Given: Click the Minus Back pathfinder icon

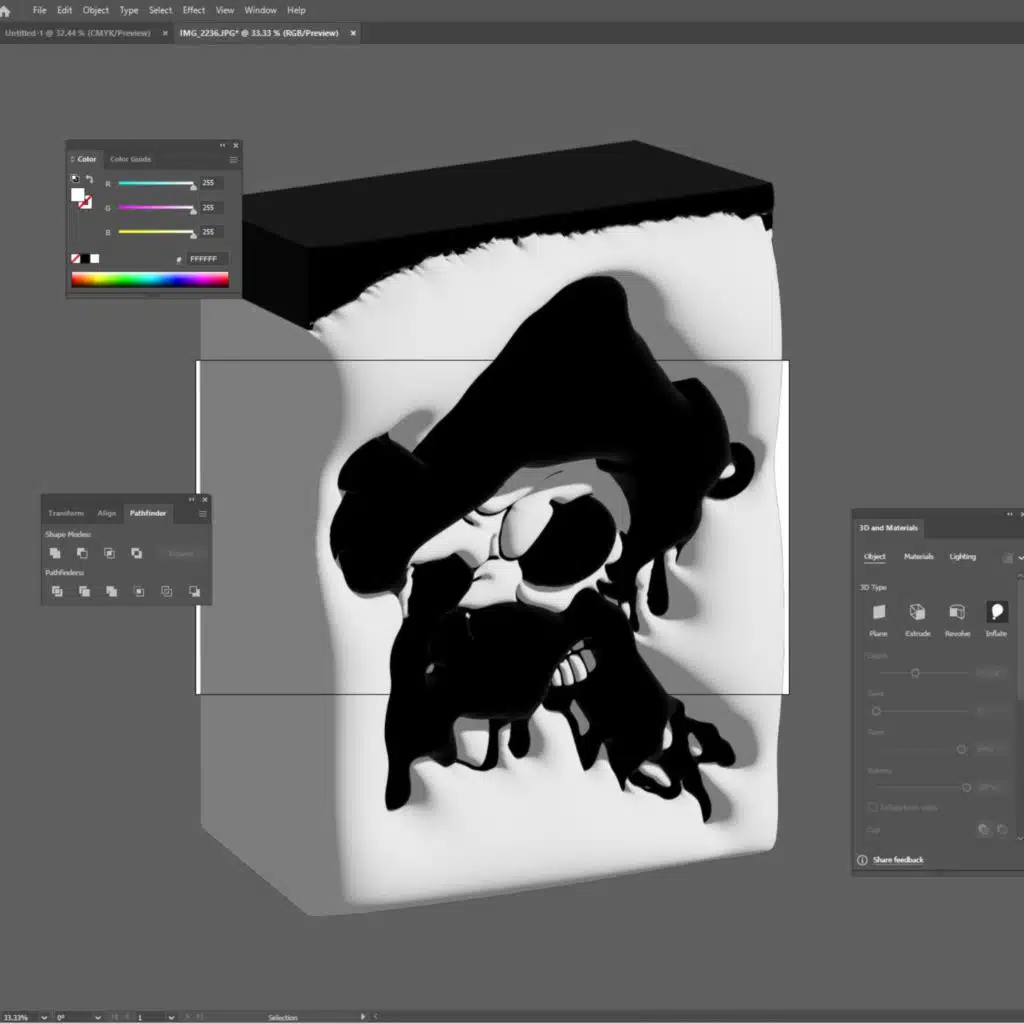Looking at the screenshot, I should pyautogui.click(x=194, y=592).
